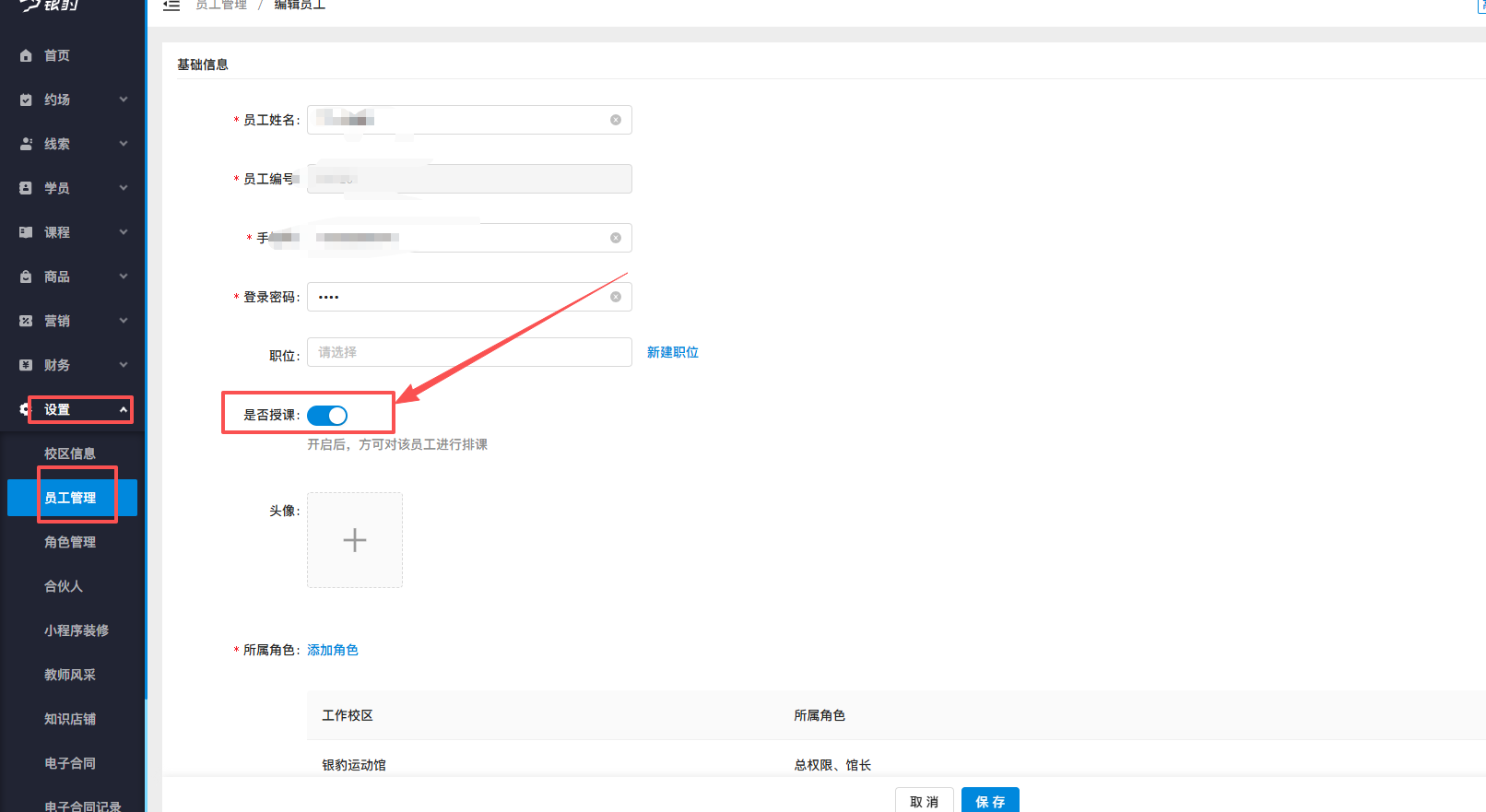Image resolution: width=1486 pixels, height=812 pixels.
Task: Click the calendar icon beside 约场
Action: coord(26,100)
